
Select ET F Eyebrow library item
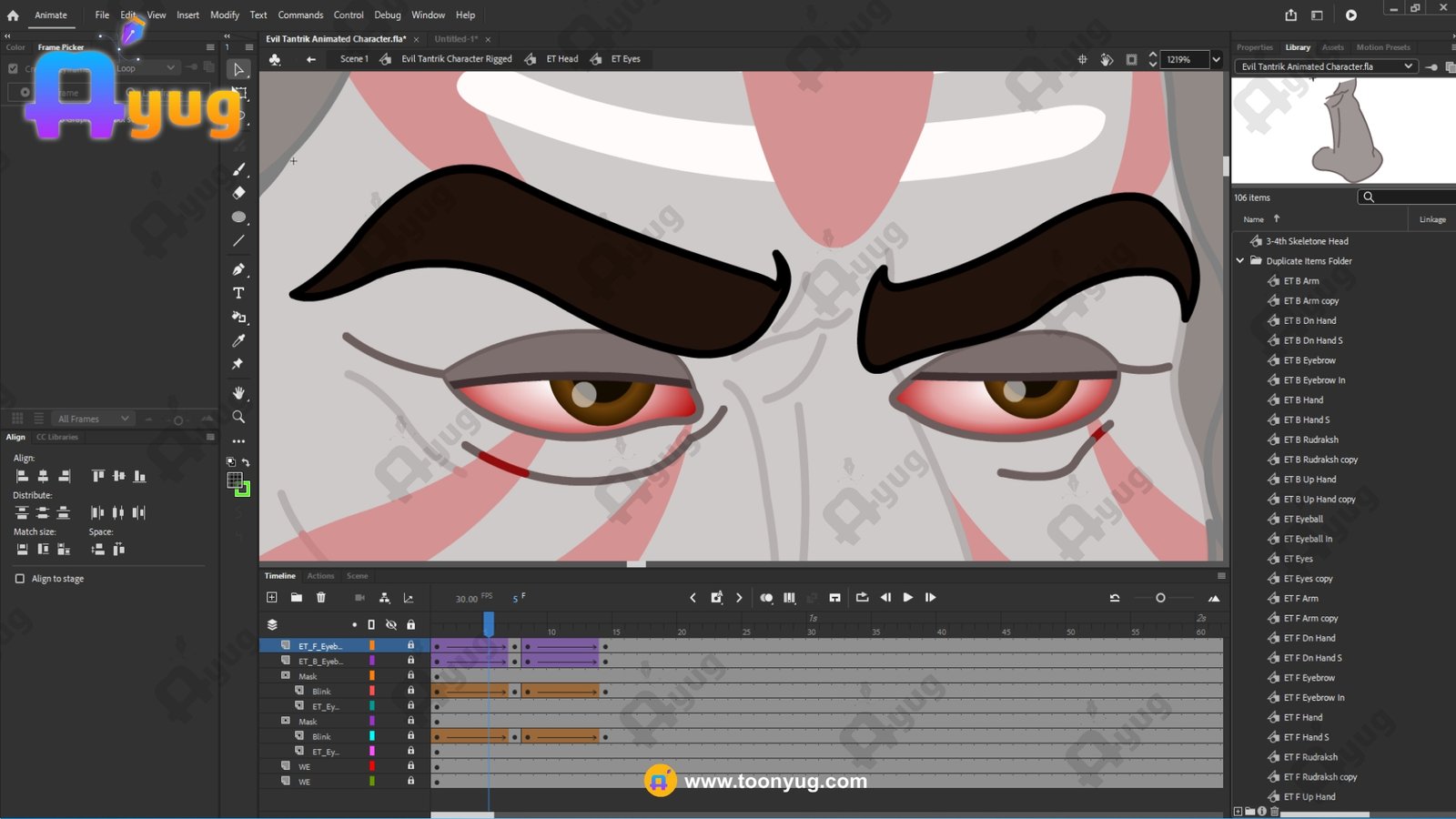(x=1309, y=678)
